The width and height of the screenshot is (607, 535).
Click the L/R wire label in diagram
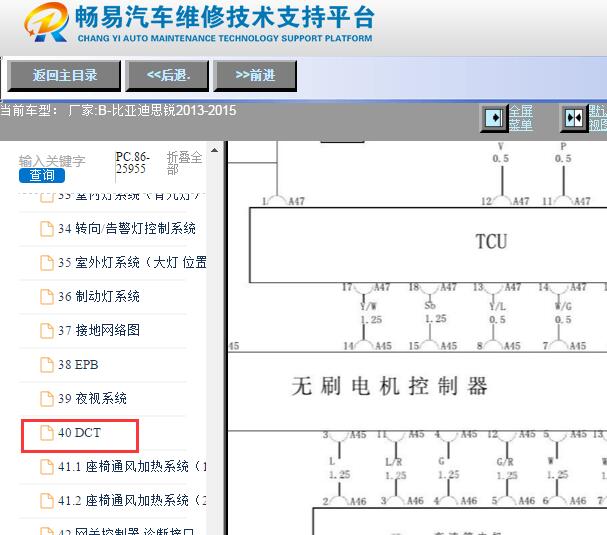coord(394,462)
